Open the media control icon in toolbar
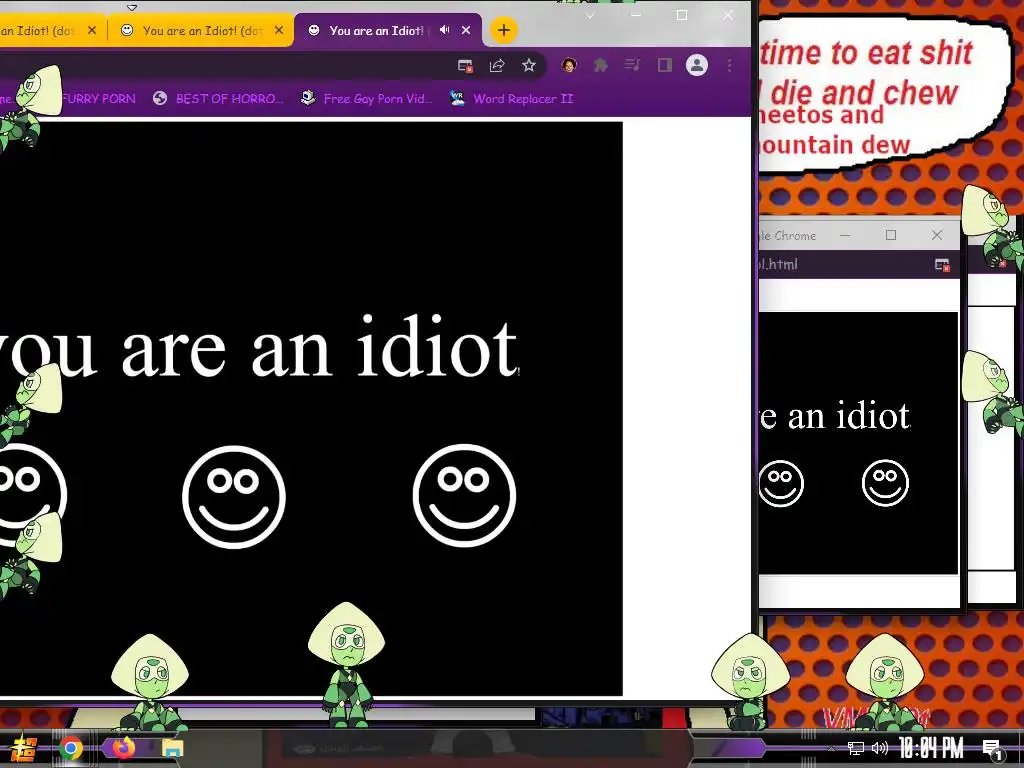 coord(632,65)
